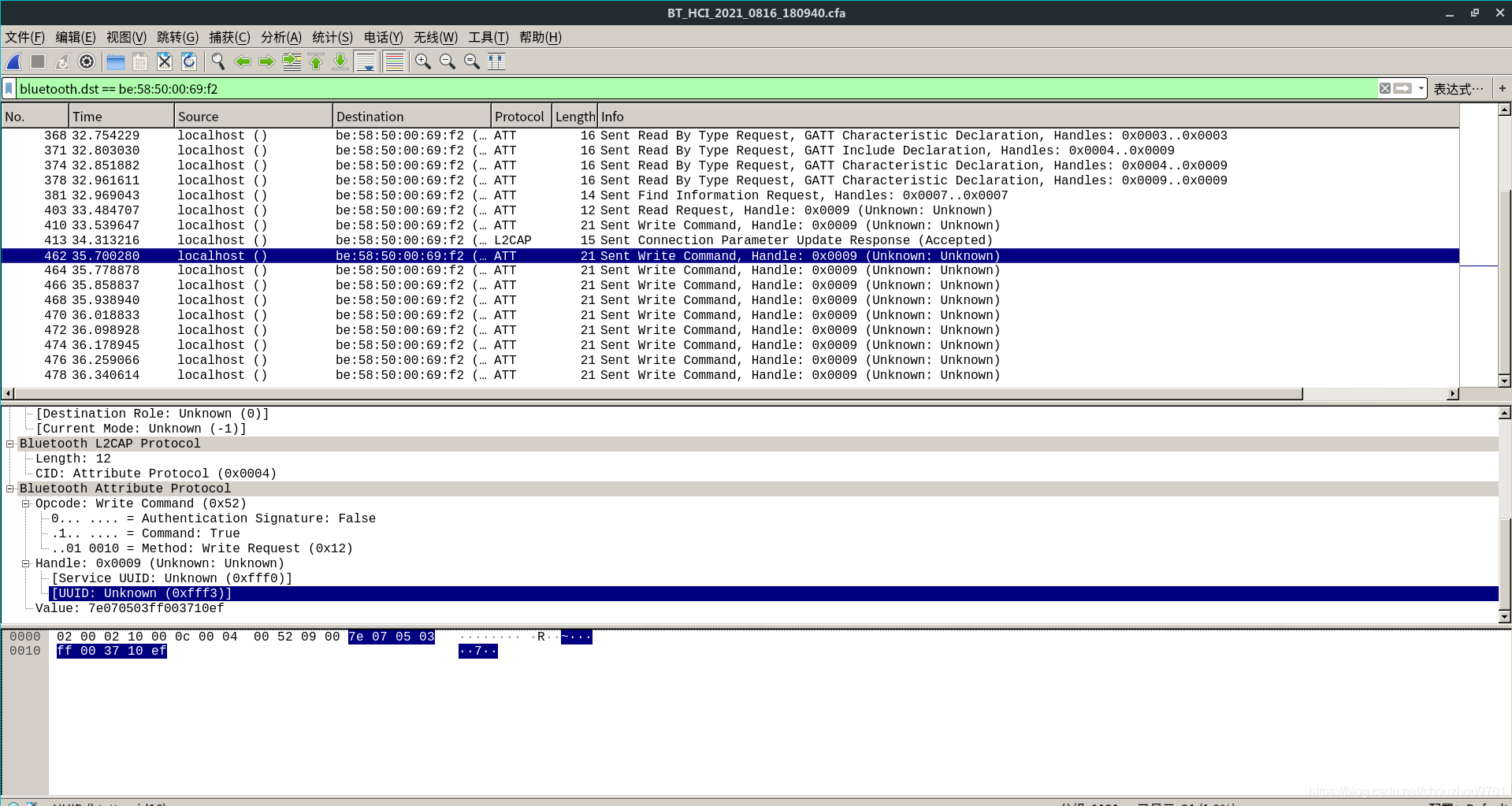Click the packet list horizontal scrollbar
The height and width of the screenshot is (806, 1512).
pos(658,393)
